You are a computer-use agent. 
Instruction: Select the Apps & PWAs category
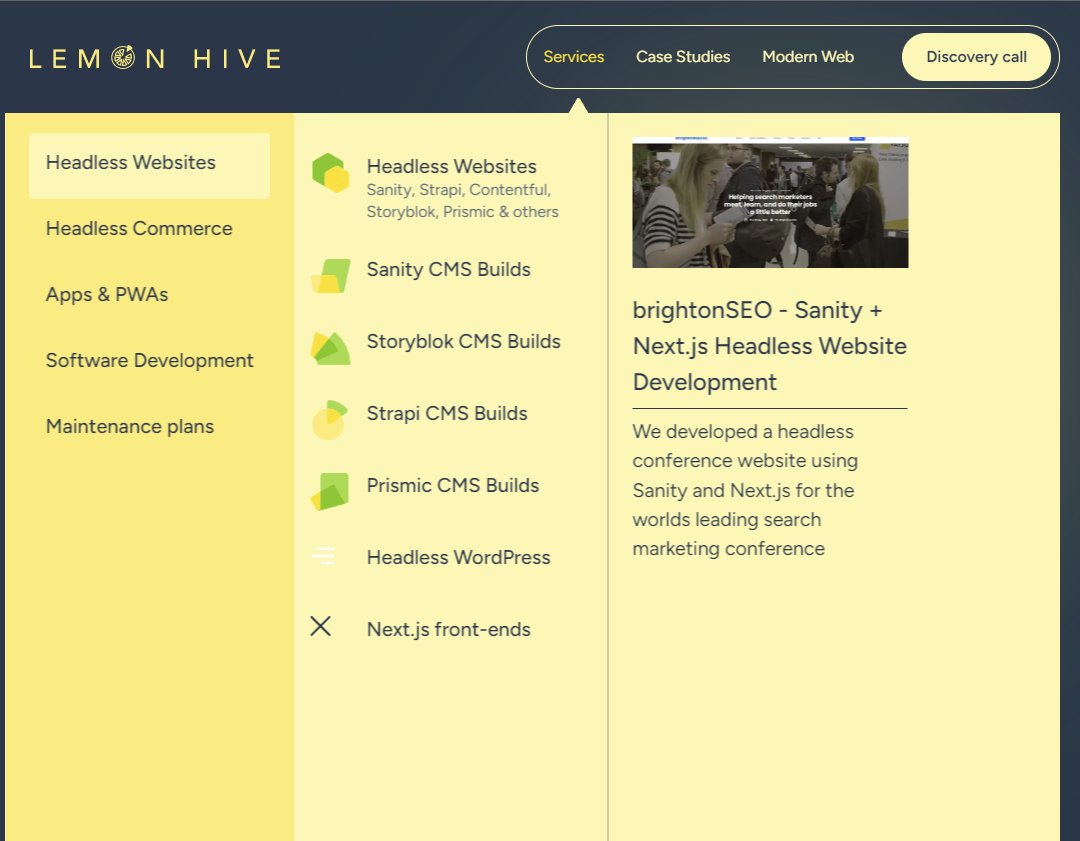coord(107,294)
